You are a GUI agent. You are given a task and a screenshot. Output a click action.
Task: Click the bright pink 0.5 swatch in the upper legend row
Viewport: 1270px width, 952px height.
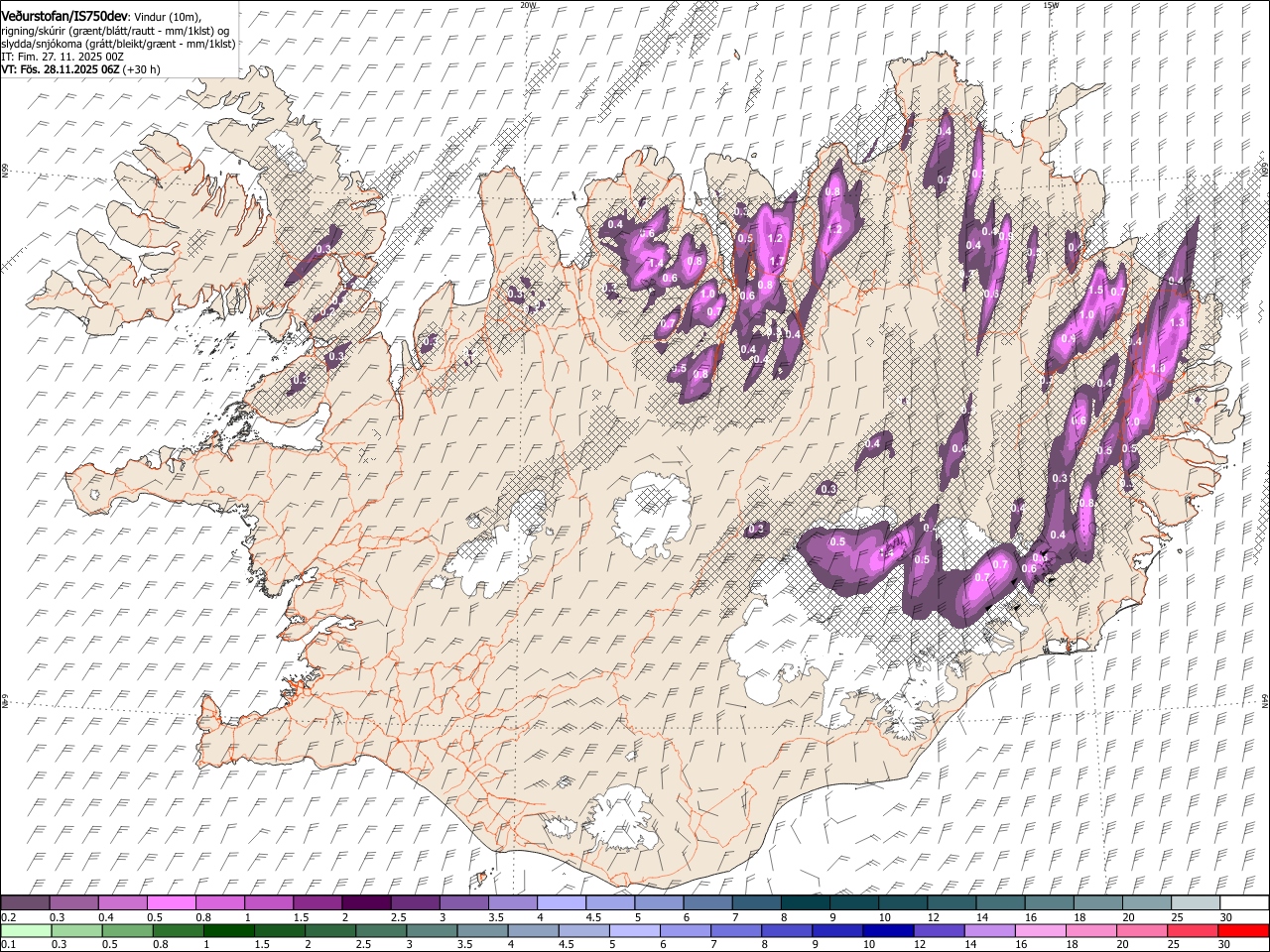tap(171, 903)
